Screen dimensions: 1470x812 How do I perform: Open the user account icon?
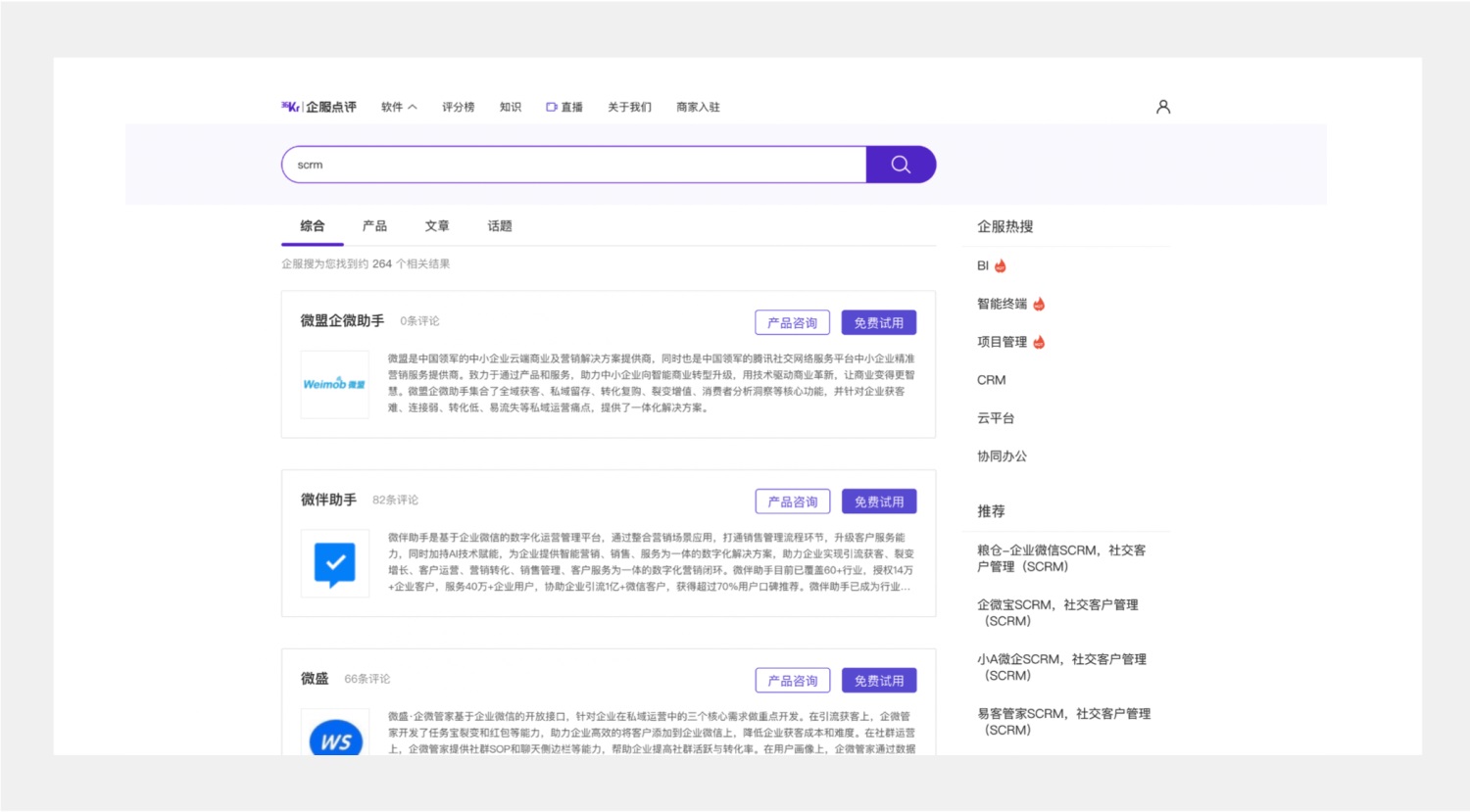[1163, 107]
